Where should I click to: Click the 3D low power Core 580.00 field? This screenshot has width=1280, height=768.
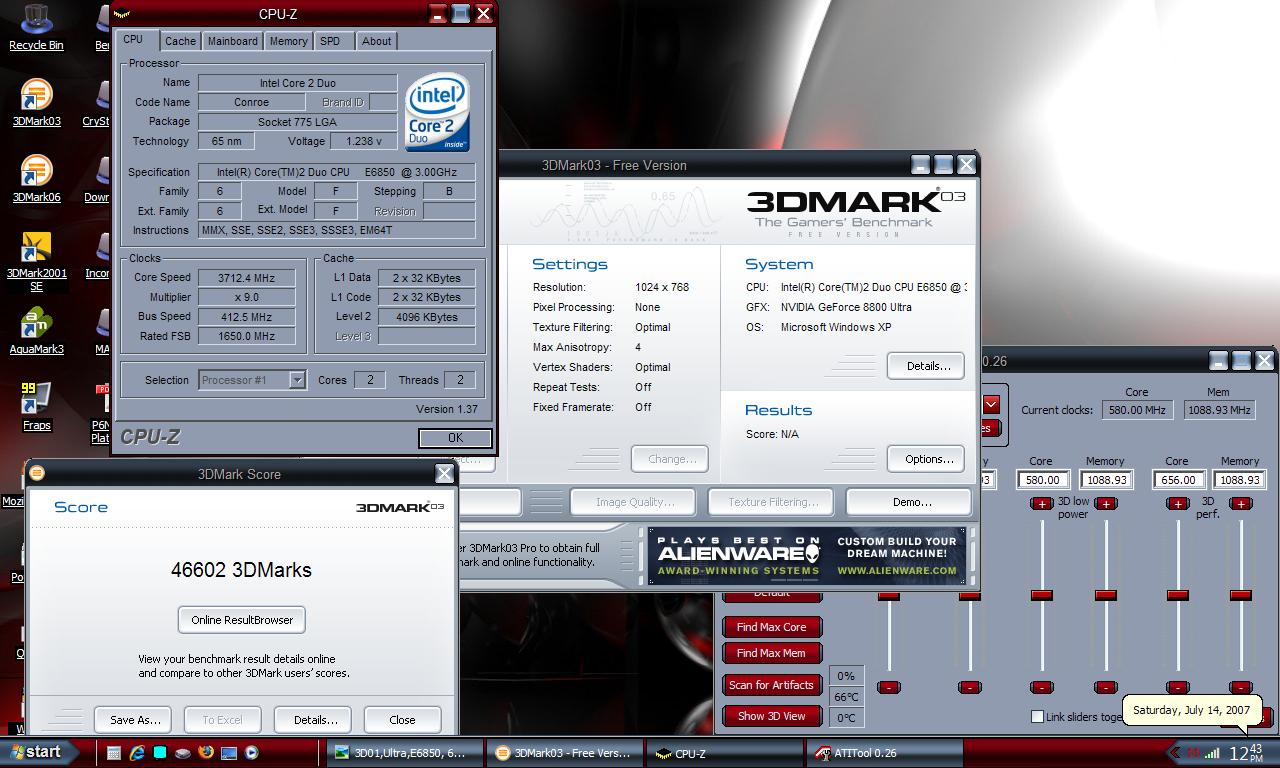(1042, 480)
